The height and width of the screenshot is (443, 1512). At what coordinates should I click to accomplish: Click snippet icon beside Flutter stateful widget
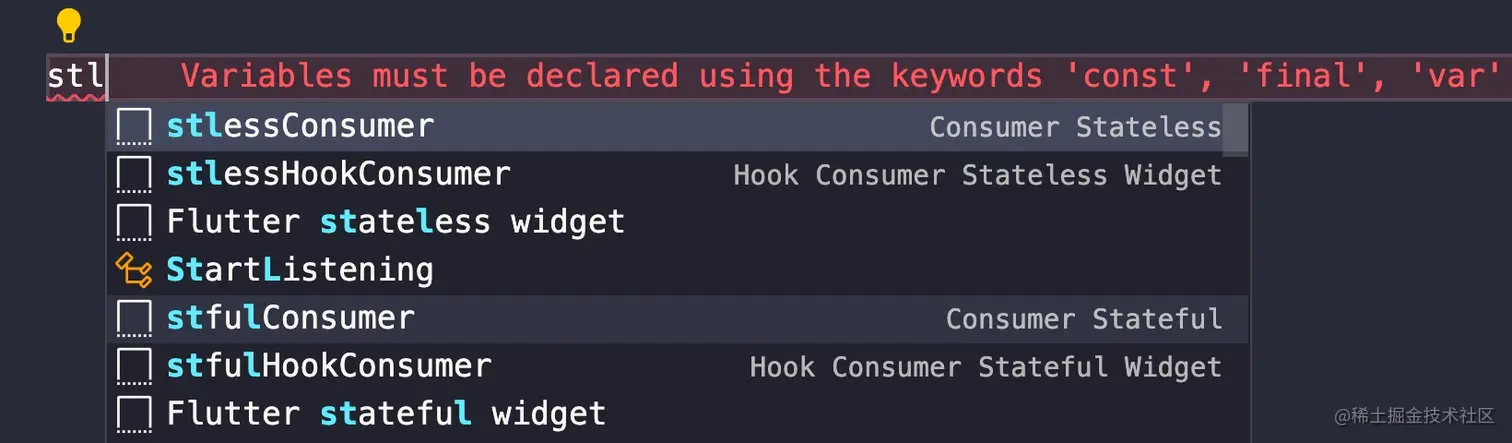[x=134, y=414]
